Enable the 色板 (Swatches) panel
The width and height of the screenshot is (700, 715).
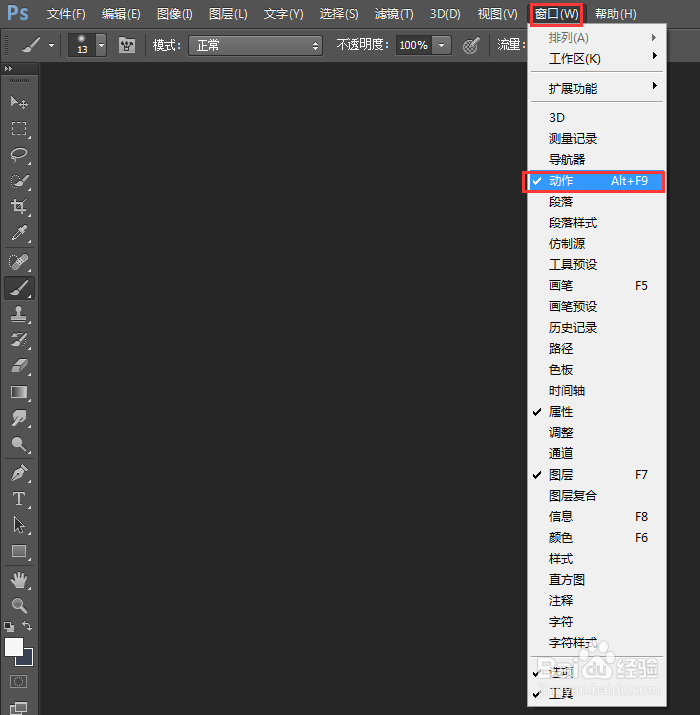(x=596, y=369)
